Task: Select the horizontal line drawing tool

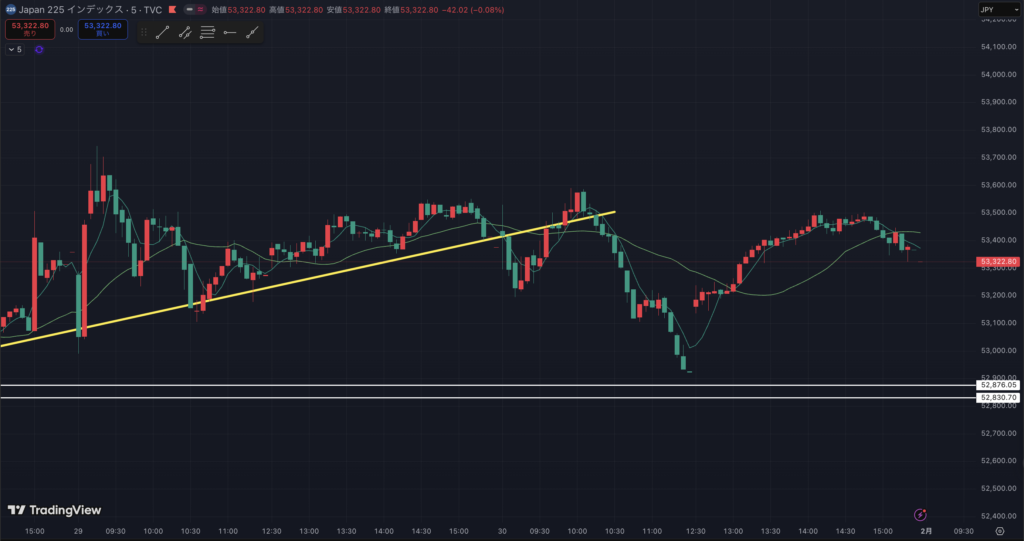Action: (230, 32)
